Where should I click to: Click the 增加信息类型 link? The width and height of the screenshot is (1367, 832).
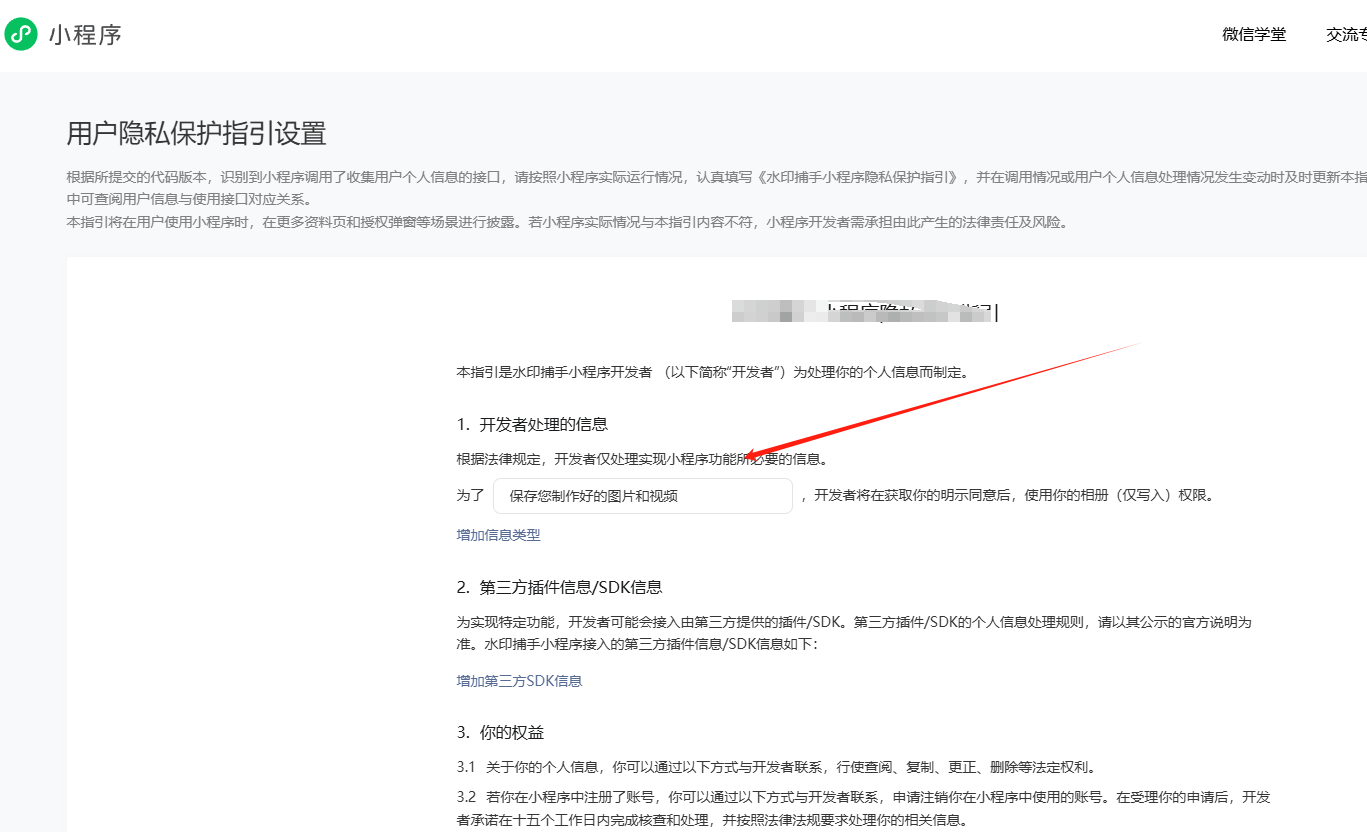(x=498, y=535)
